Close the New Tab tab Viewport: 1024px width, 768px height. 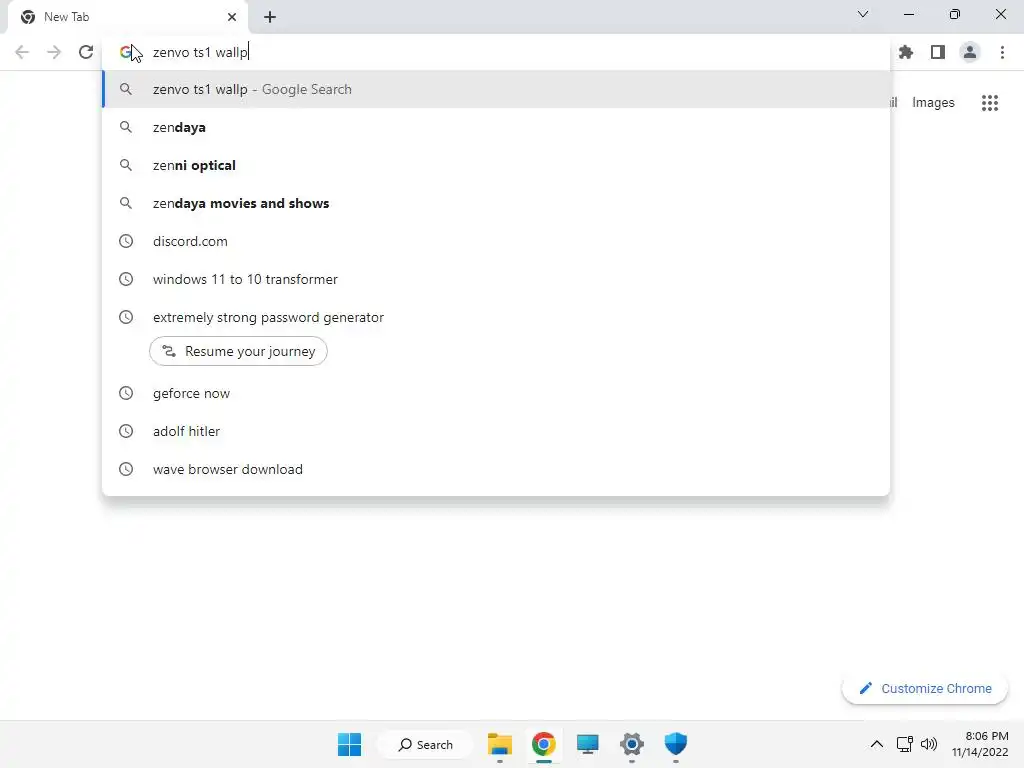(x=232, y=17)
